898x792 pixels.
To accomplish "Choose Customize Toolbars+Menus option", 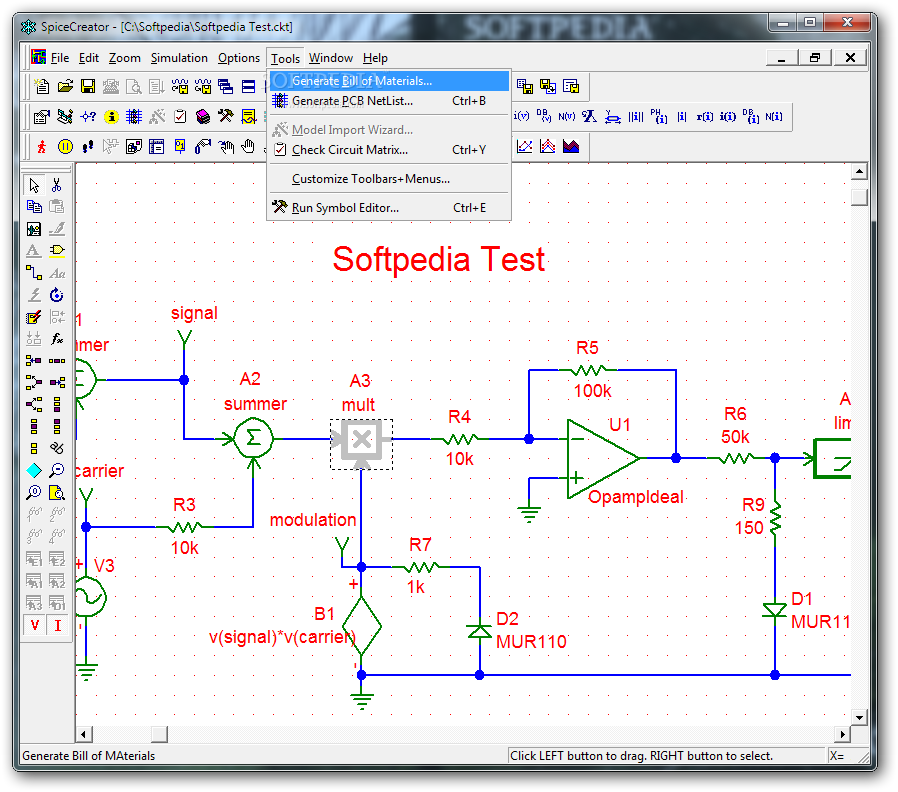I will (x=389, y=179).
